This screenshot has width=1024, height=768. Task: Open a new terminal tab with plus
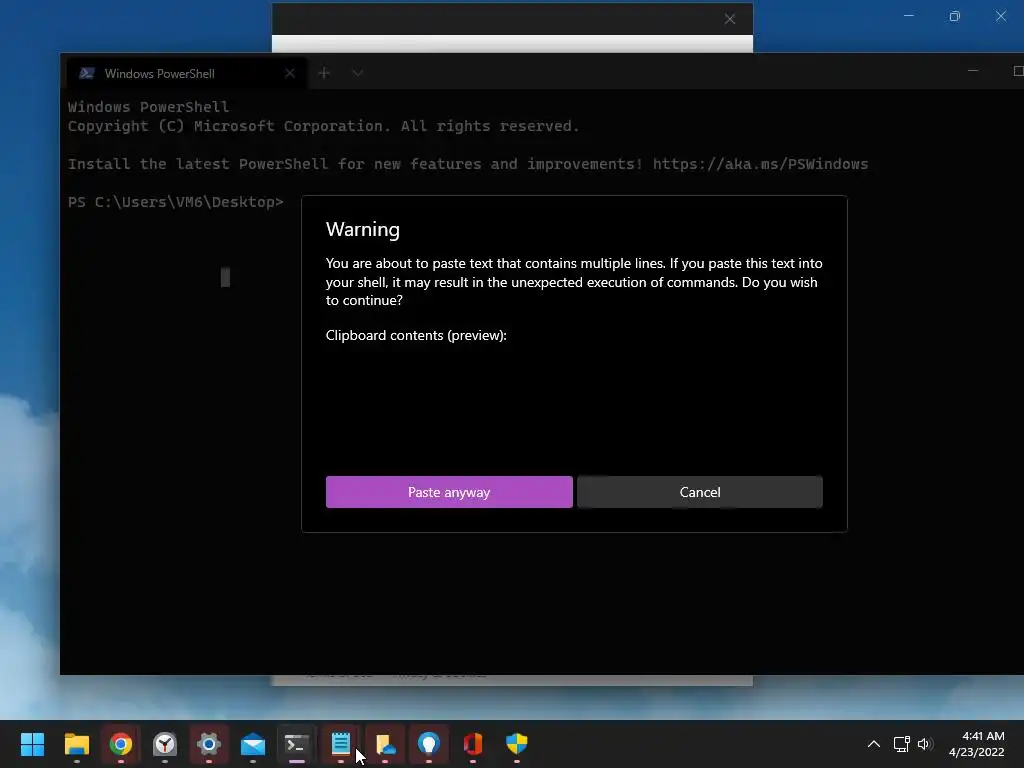(324, 73)
